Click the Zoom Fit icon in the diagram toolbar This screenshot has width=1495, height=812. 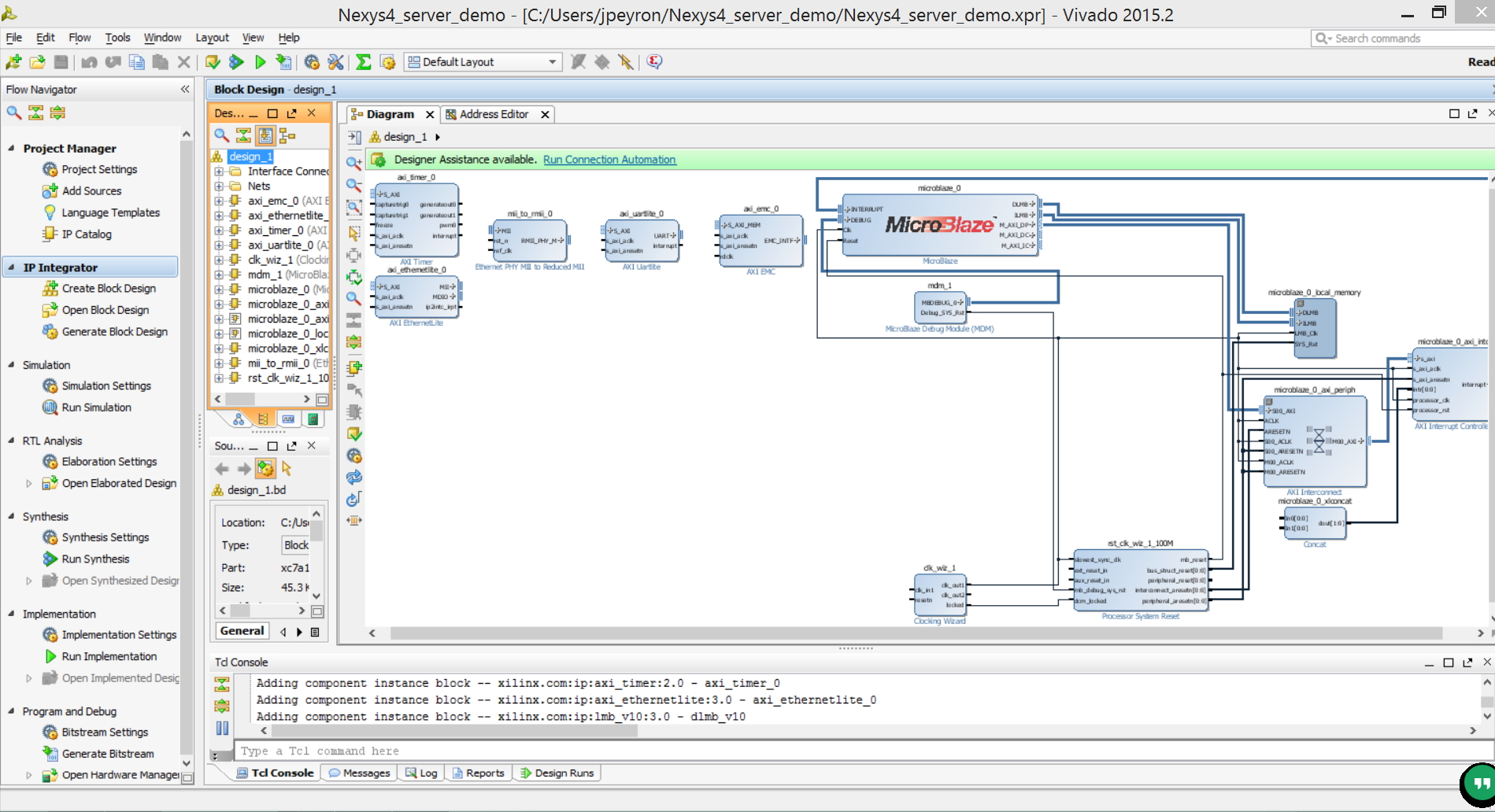click(354, 209)
